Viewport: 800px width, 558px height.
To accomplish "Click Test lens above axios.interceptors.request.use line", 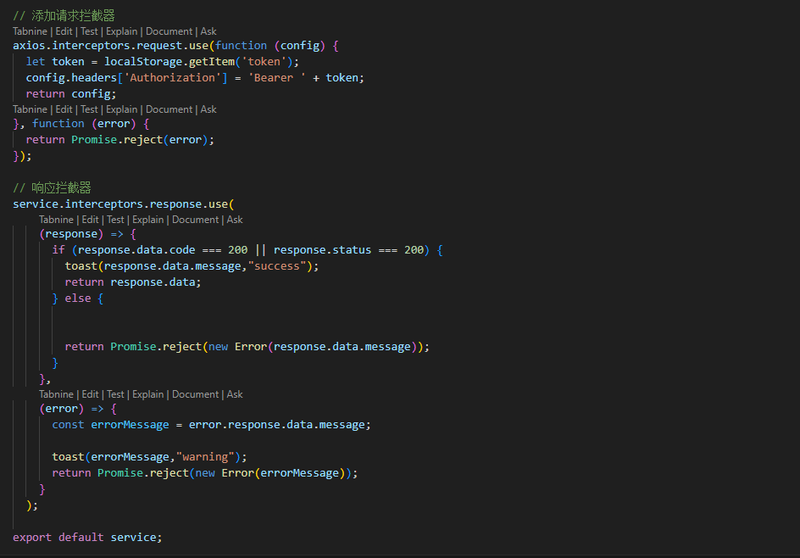I will 89,32.
